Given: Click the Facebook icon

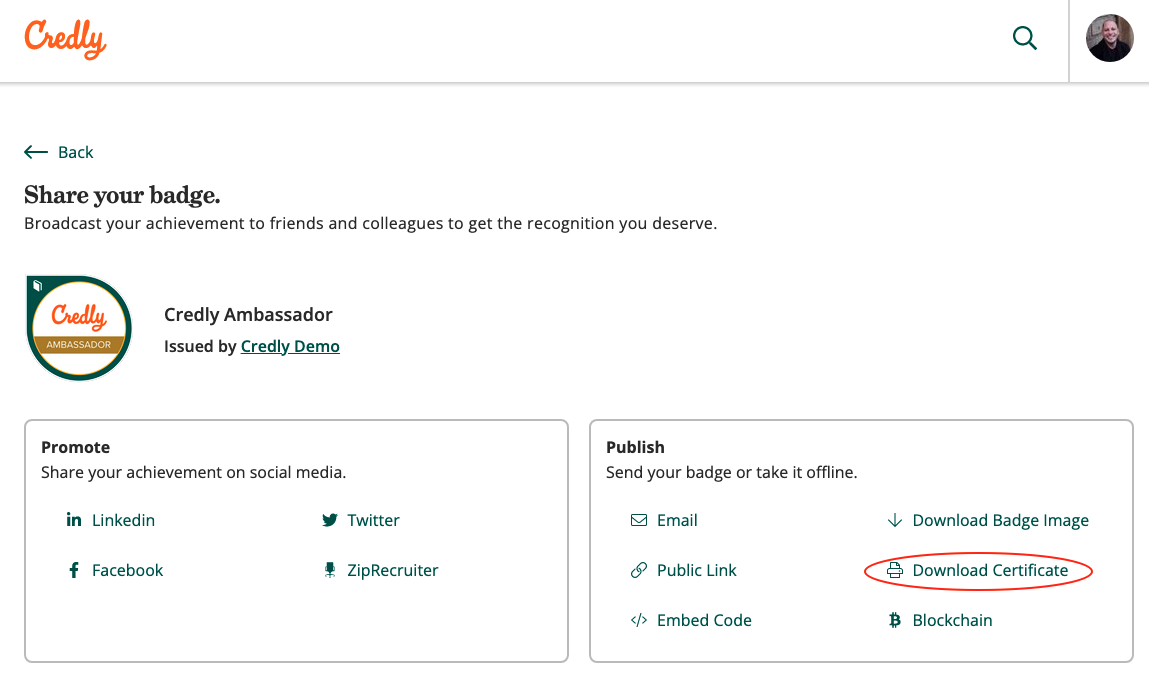Looking at the screenshot, I should click(74, 570).
